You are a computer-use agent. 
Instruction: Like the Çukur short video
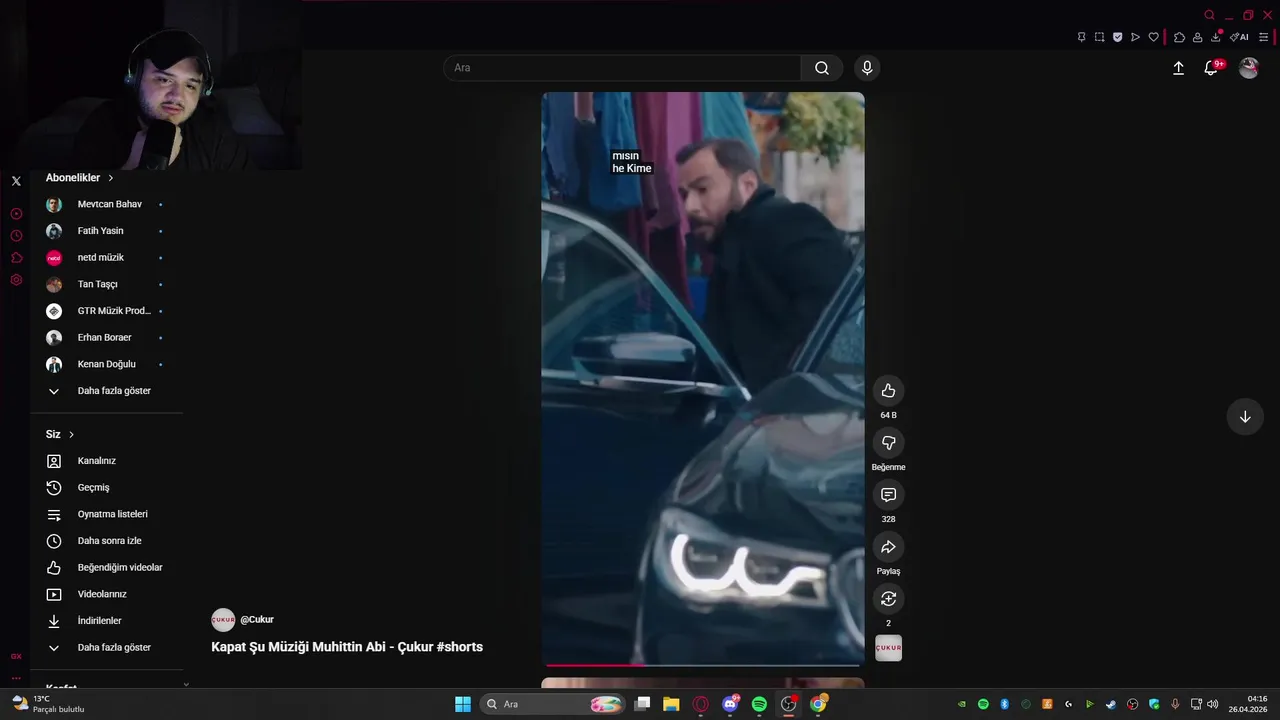tap(888, 391)
